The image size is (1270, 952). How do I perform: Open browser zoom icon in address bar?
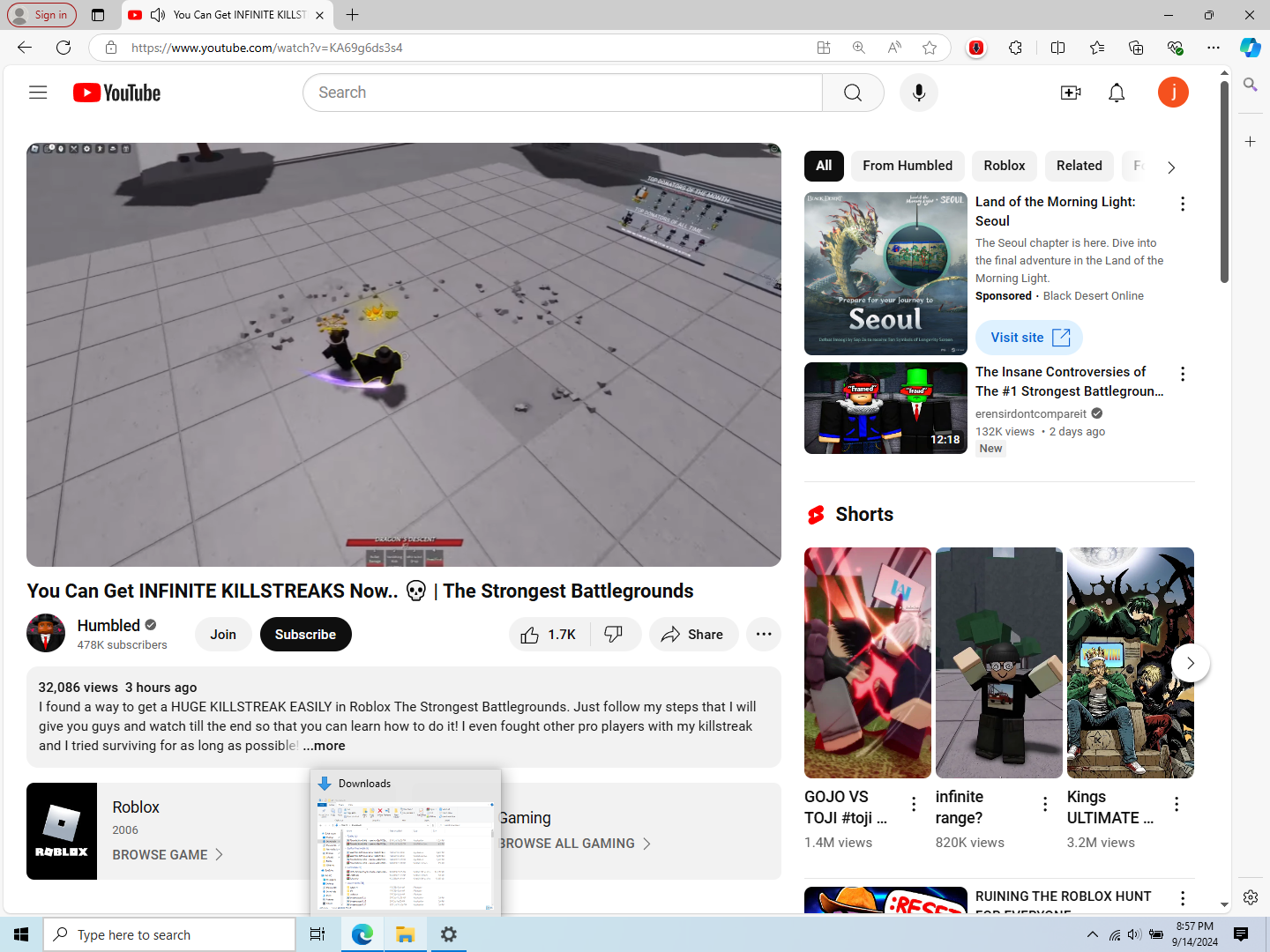pyautogui.click(x=859, y=48)
